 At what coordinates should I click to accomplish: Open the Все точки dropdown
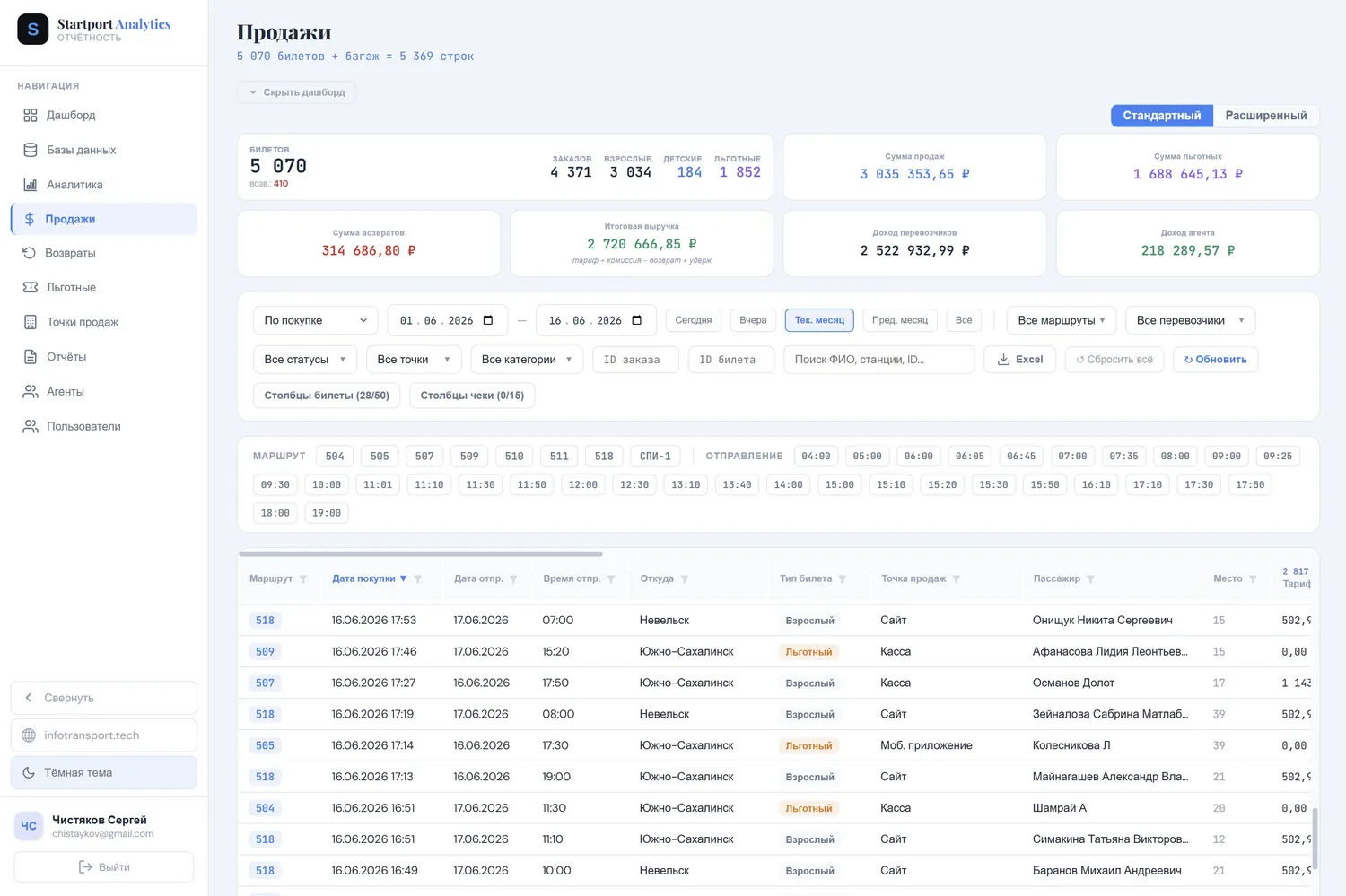point(414,360)
